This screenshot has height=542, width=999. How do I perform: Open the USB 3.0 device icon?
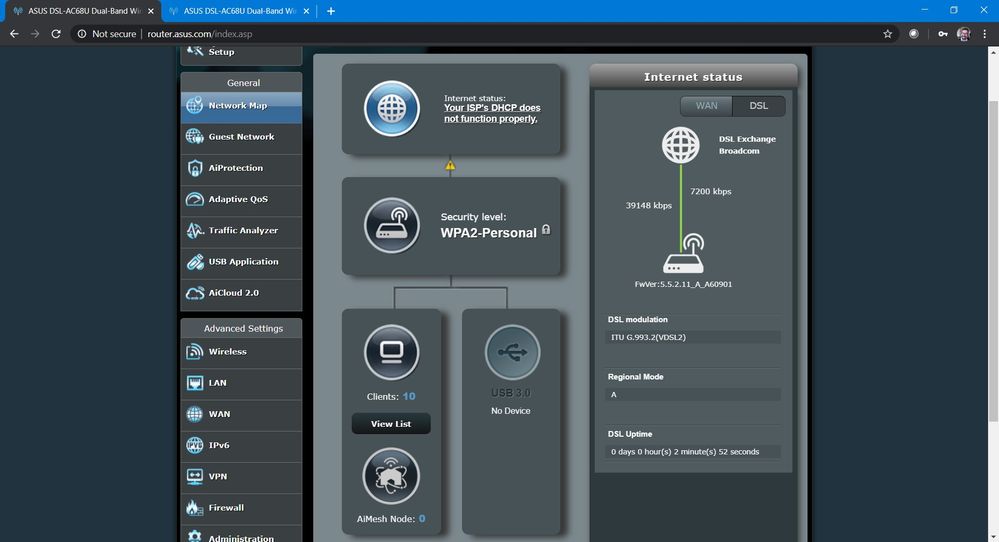[x=512, y=352]
